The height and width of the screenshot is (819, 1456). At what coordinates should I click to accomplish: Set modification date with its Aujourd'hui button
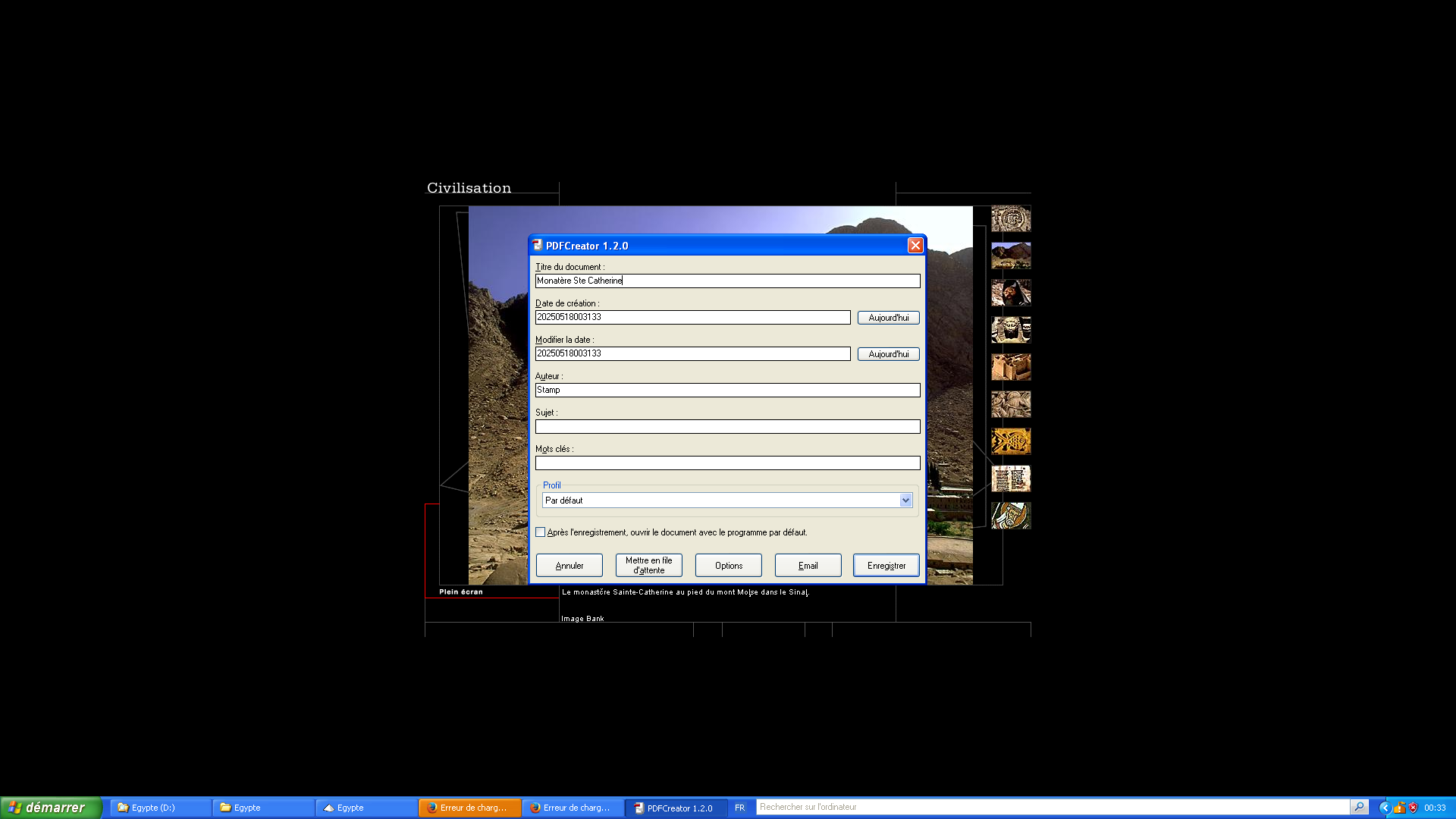pyautogui.click(x=889, y=354)
